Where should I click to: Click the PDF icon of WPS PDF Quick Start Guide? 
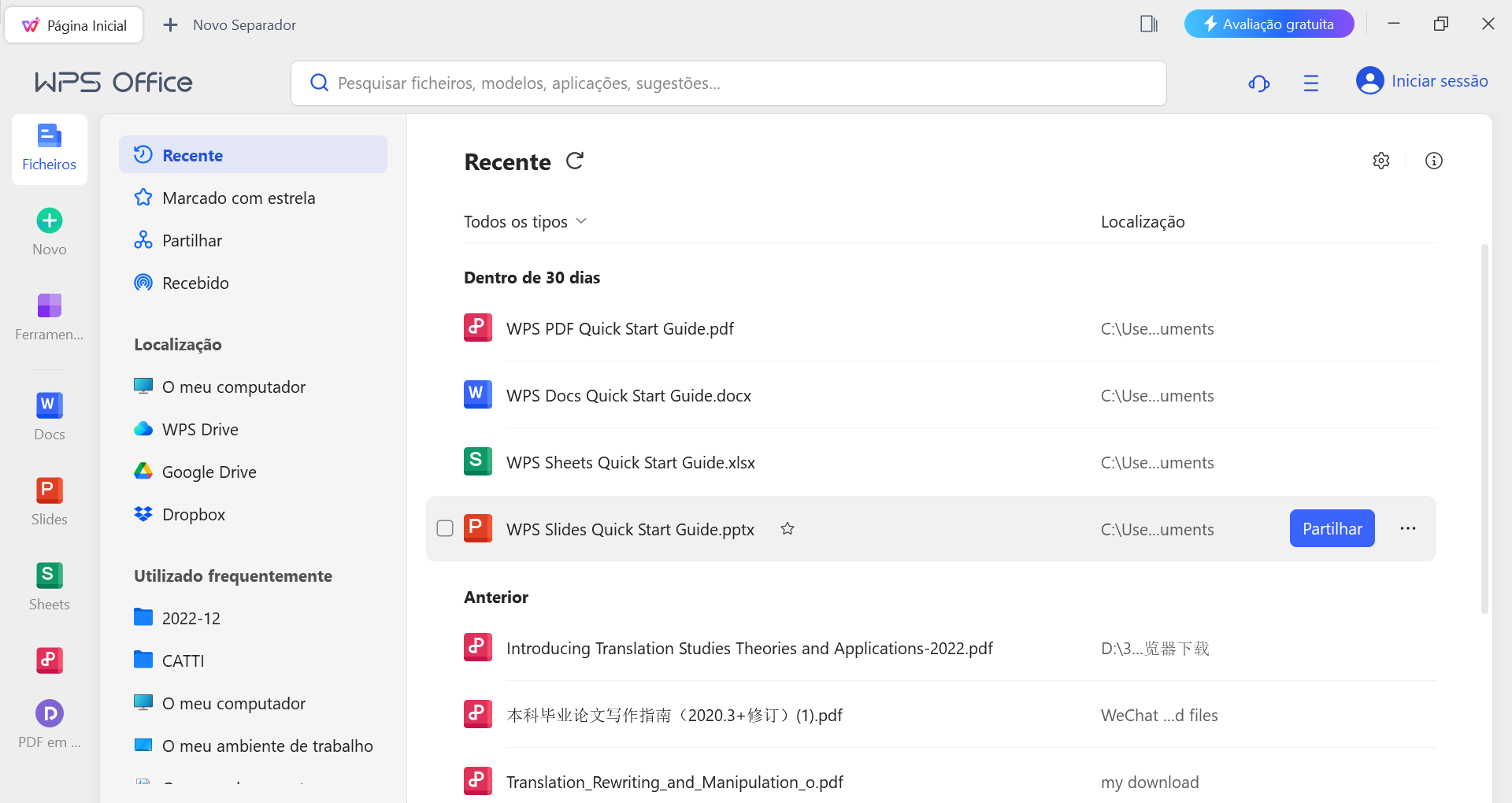coord(478,327)
